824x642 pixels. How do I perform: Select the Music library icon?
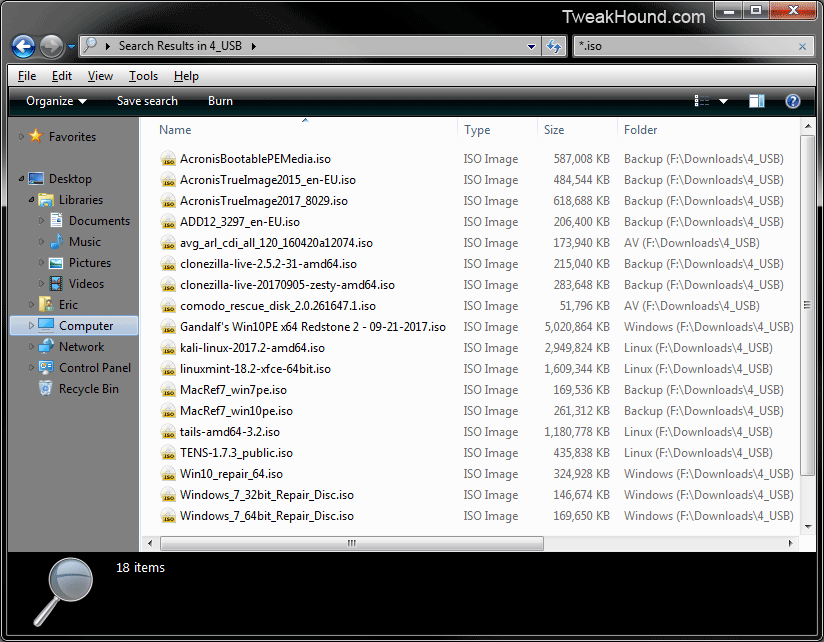click(x=56, y=242)
